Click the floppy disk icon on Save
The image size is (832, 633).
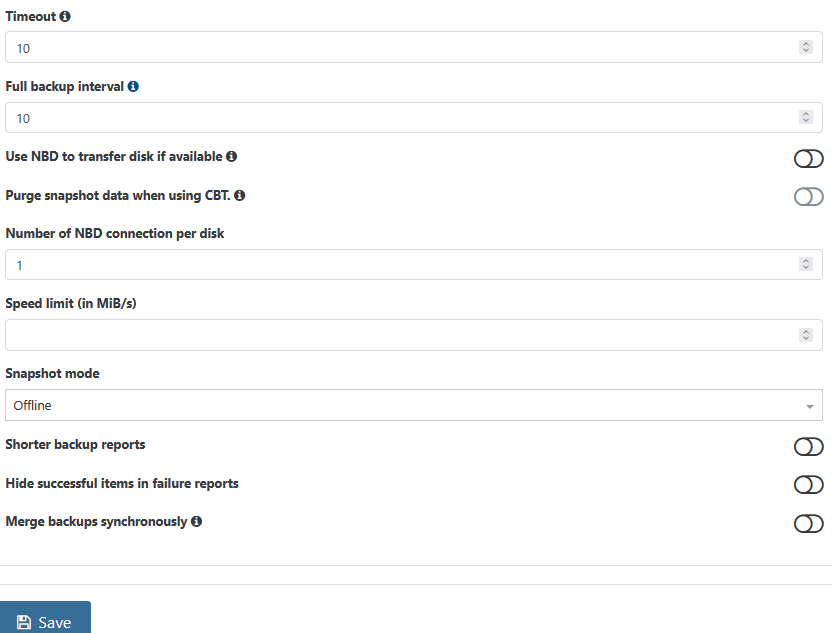pos(24,622)
